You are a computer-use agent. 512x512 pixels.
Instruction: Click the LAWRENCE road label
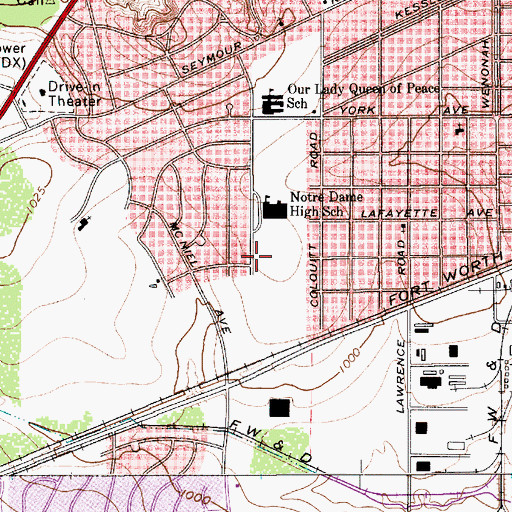point(401,376)
